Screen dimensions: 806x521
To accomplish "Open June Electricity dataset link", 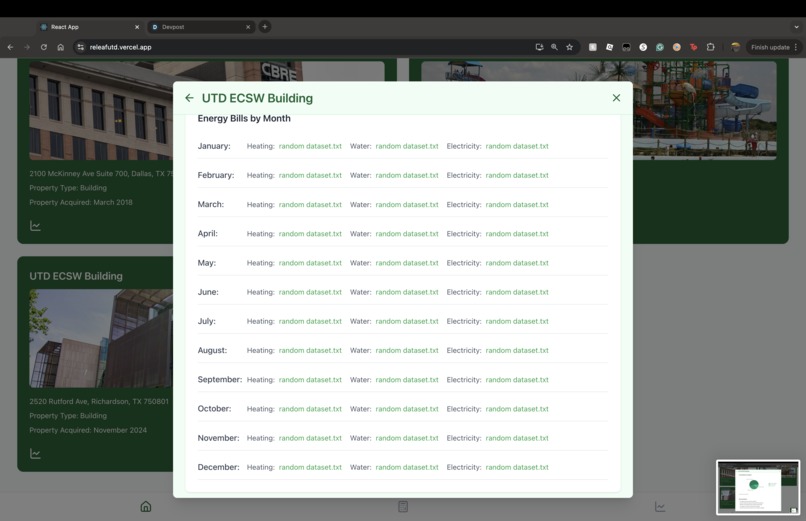I will coord(517,292).
